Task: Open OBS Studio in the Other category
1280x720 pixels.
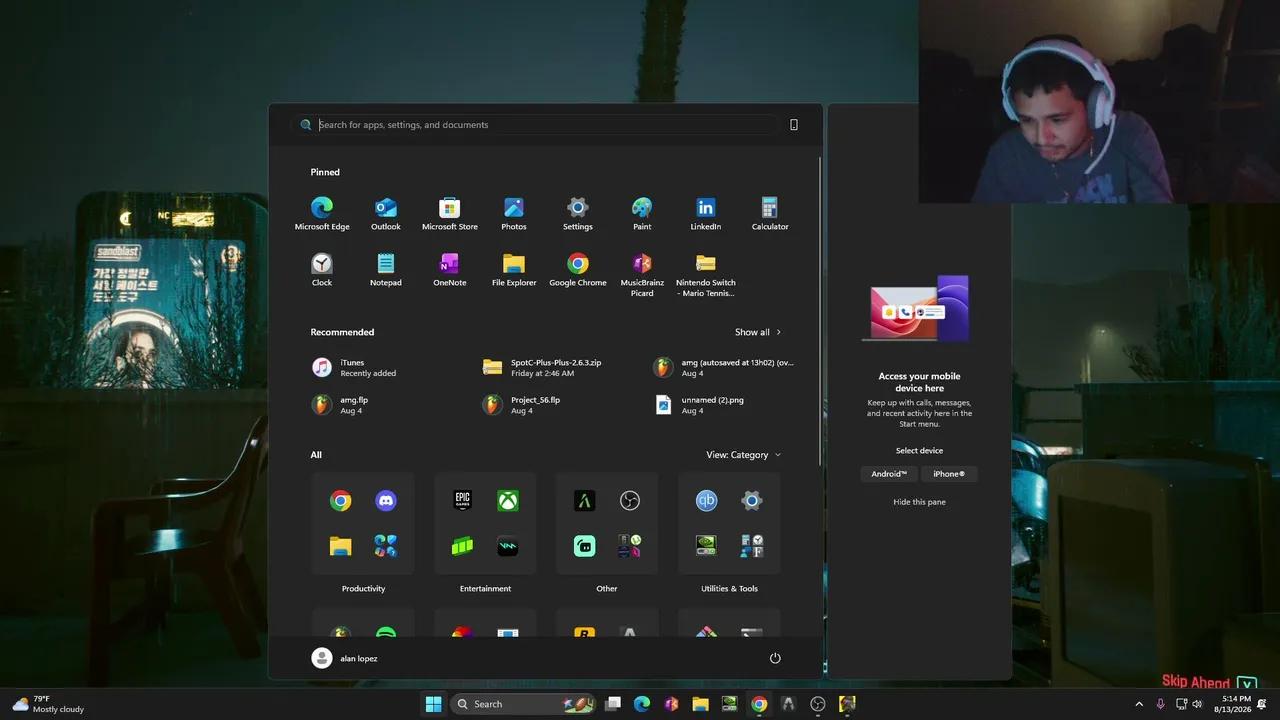Action: coord(630,501)
